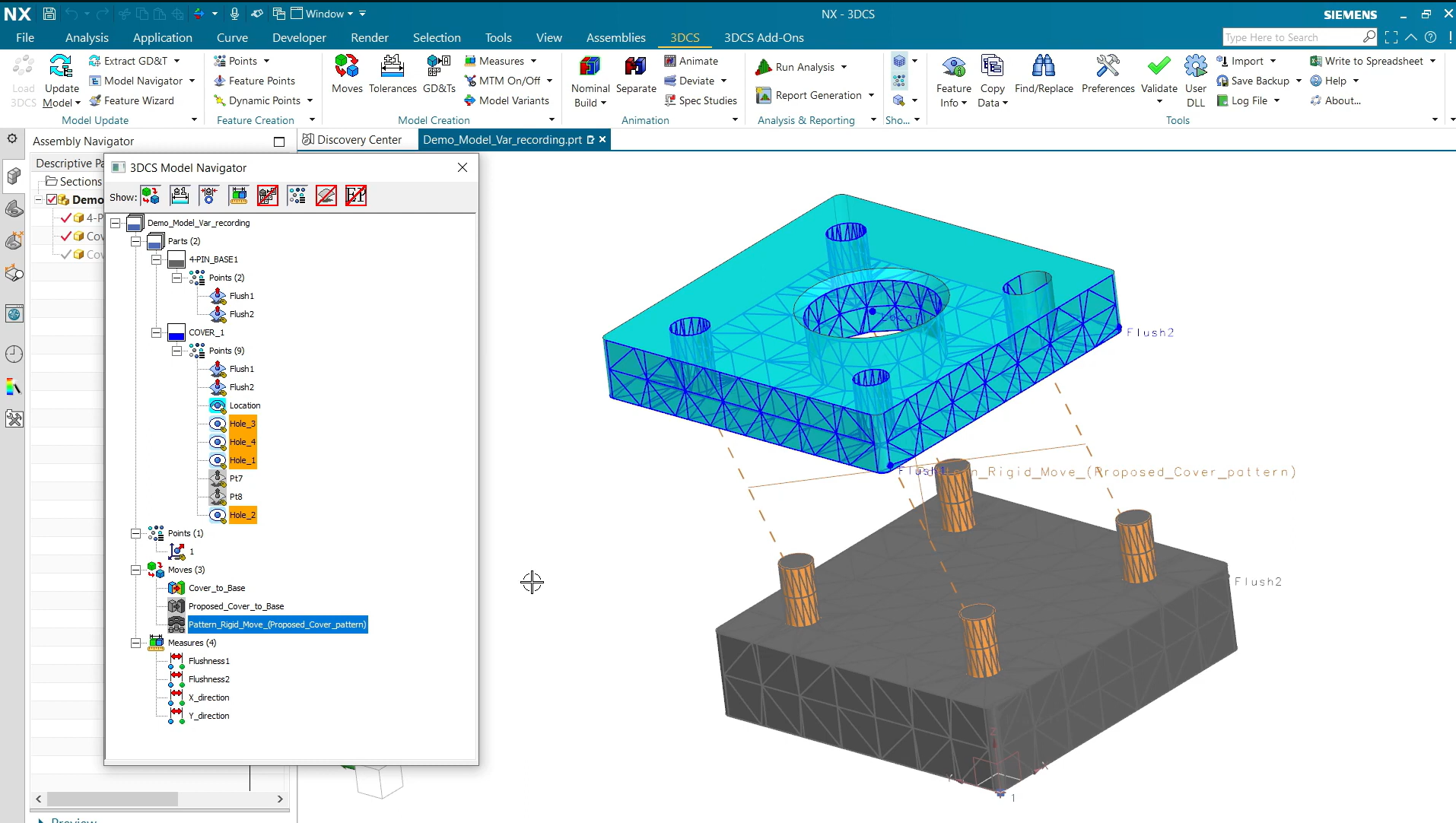Click the Feature Wizard button
This screenshot has width=1456, height=823.
pos(138,100)
